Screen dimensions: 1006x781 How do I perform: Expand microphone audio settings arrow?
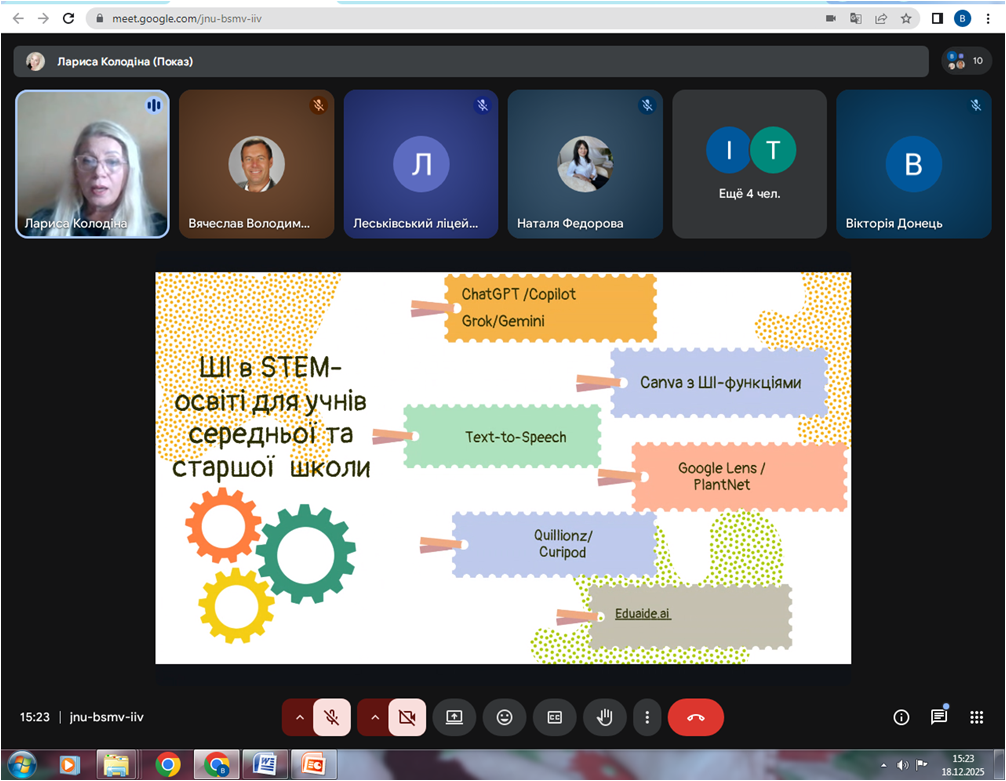pyautogui.click(x=298, y=717)
